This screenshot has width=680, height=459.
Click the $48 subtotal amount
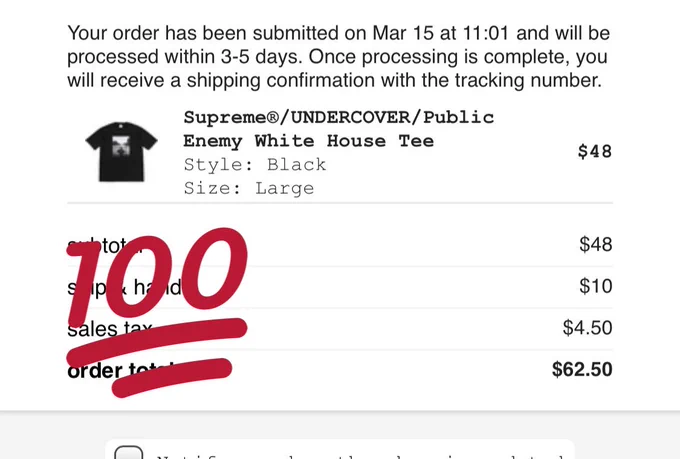[x=595, y=244]
